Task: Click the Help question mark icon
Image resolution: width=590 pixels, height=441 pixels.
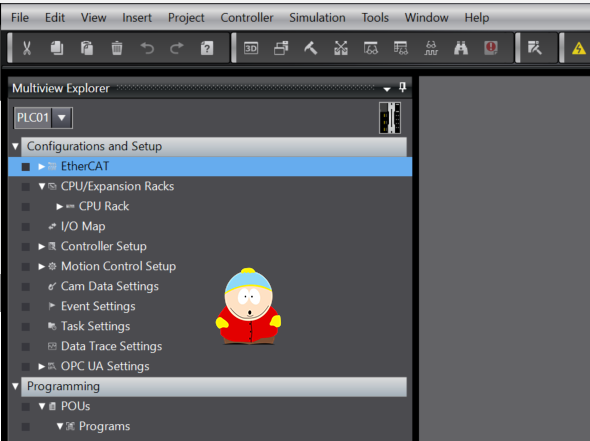Action: (x=207, y=48)
